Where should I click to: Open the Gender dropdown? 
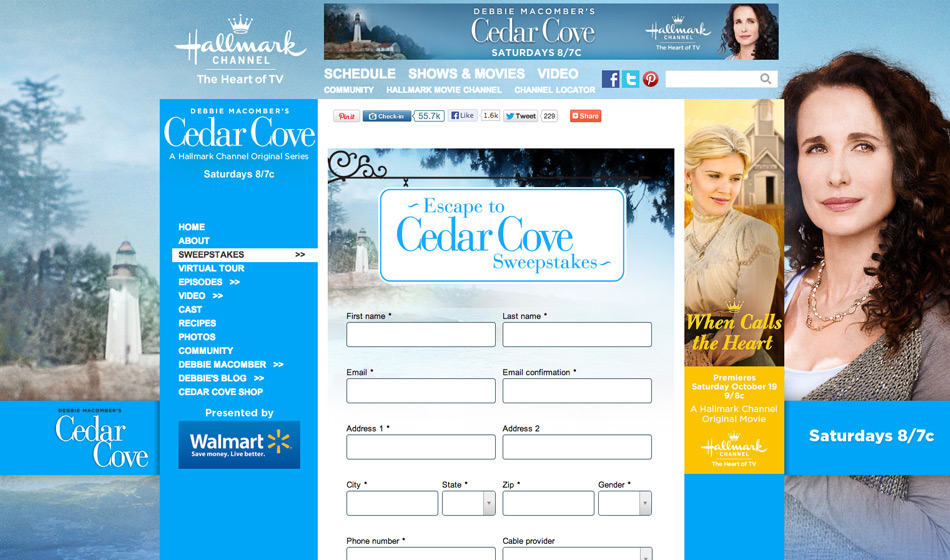624,503
